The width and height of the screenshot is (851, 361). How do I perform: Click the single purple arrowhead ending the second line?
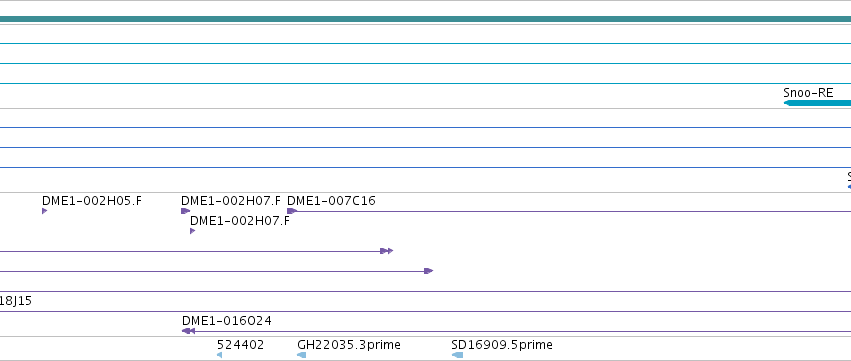click(429, 271)
